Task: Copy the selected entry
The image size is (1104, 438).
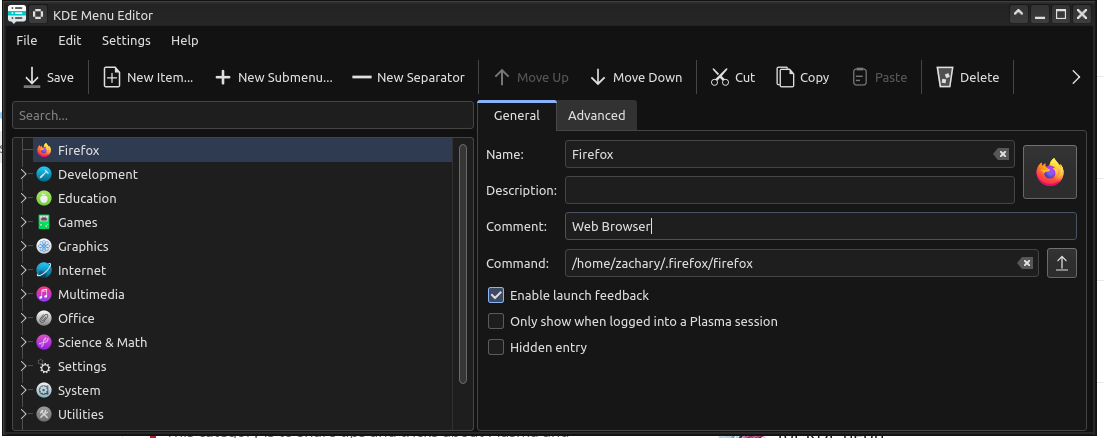Action: pos(803,77)
